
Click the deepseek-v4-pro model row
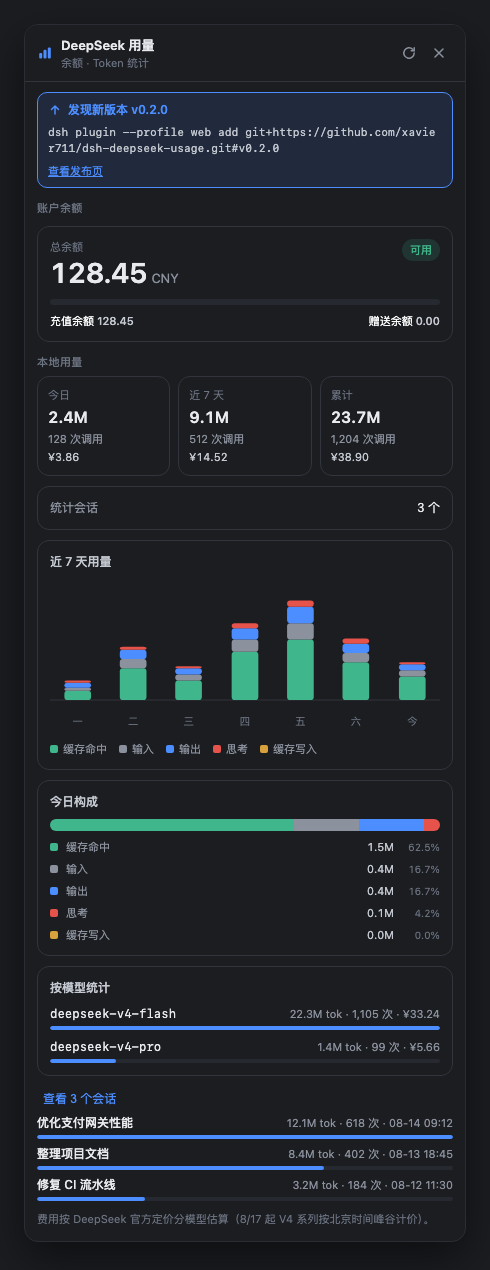[245, 1050]
